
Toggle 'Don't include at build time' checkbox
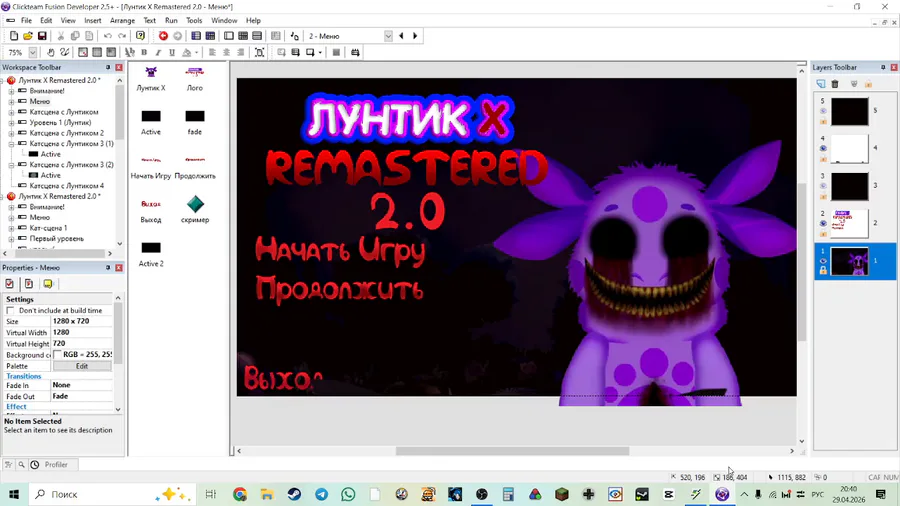(x=10, y=310)
